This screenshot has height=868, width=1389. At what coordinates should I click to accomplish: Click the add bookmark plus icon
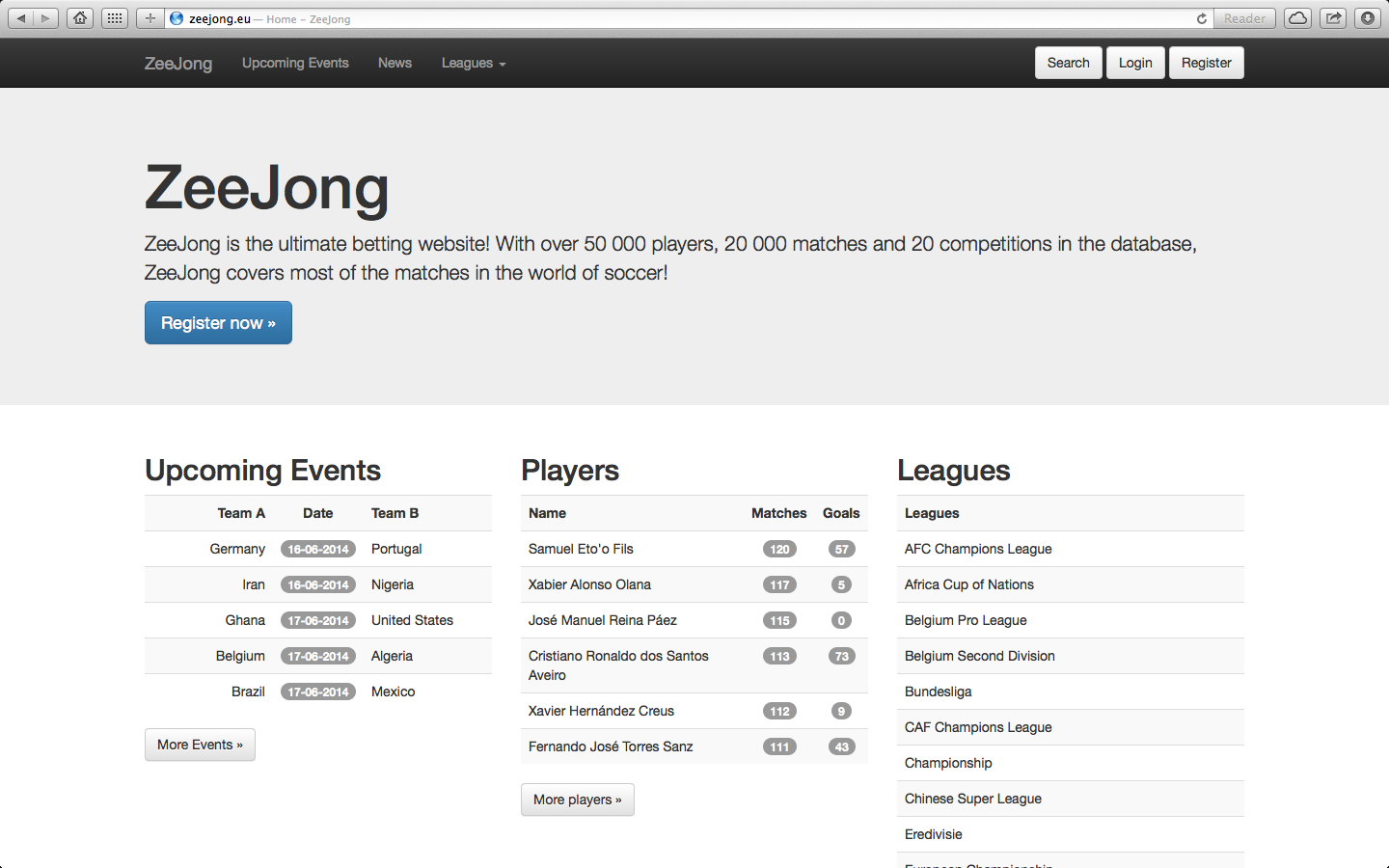(x=150, y=18)
